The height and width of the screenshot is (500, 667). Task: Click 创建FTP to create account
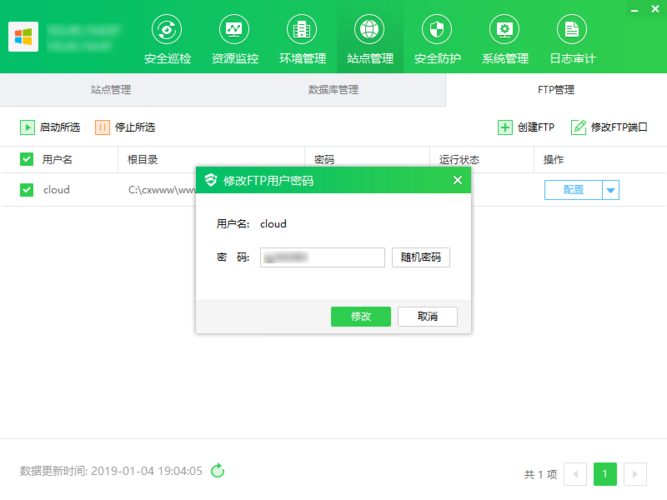coord(526,127)
